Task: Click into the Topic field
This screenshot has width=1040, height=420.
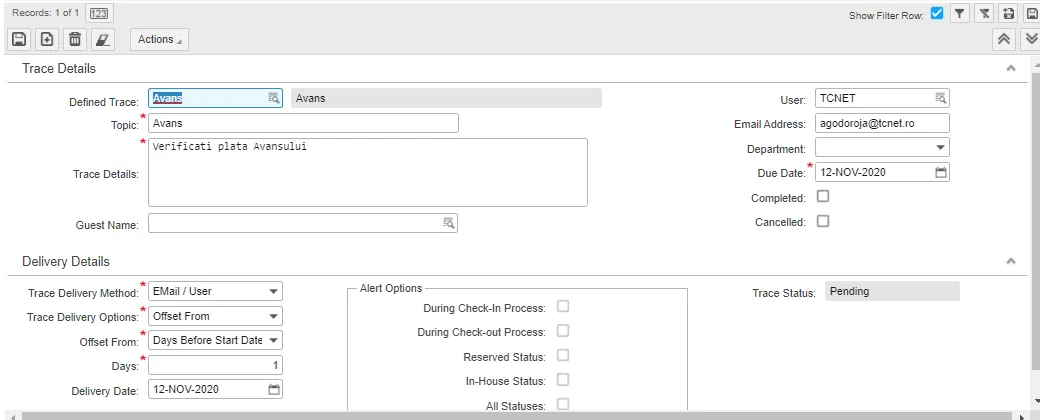Action: tap(303, 123)
